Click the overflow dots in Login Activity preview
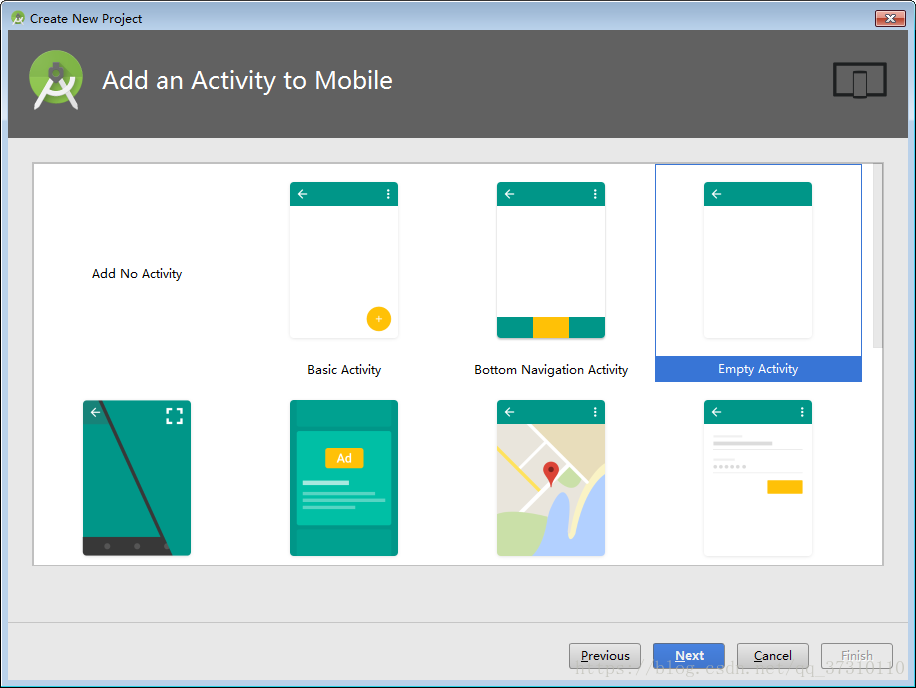 (802, 412)
